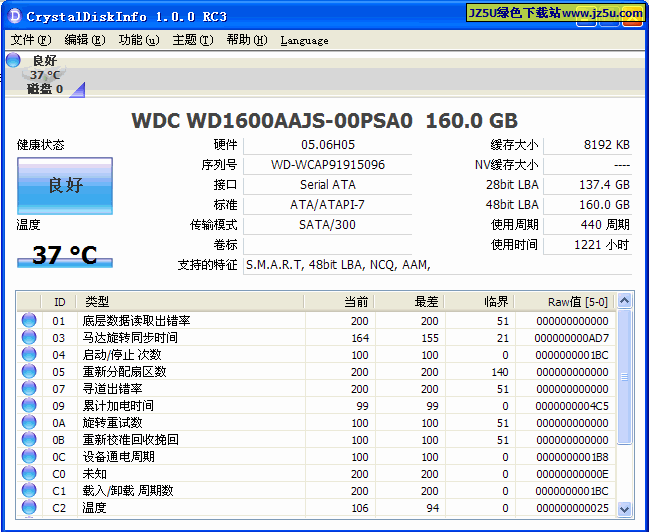
Task: Click the empty 卷标 field
Action: [x=328, y=245]
